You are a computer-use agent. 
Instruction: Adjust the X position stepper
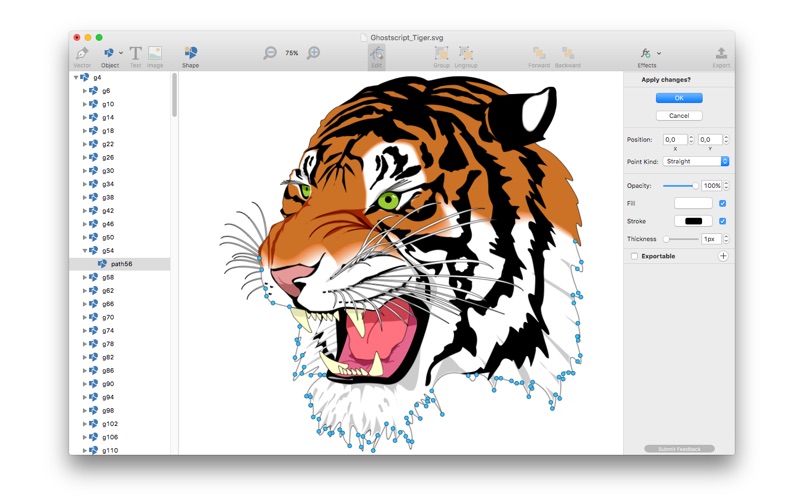(x=691, y=139)
